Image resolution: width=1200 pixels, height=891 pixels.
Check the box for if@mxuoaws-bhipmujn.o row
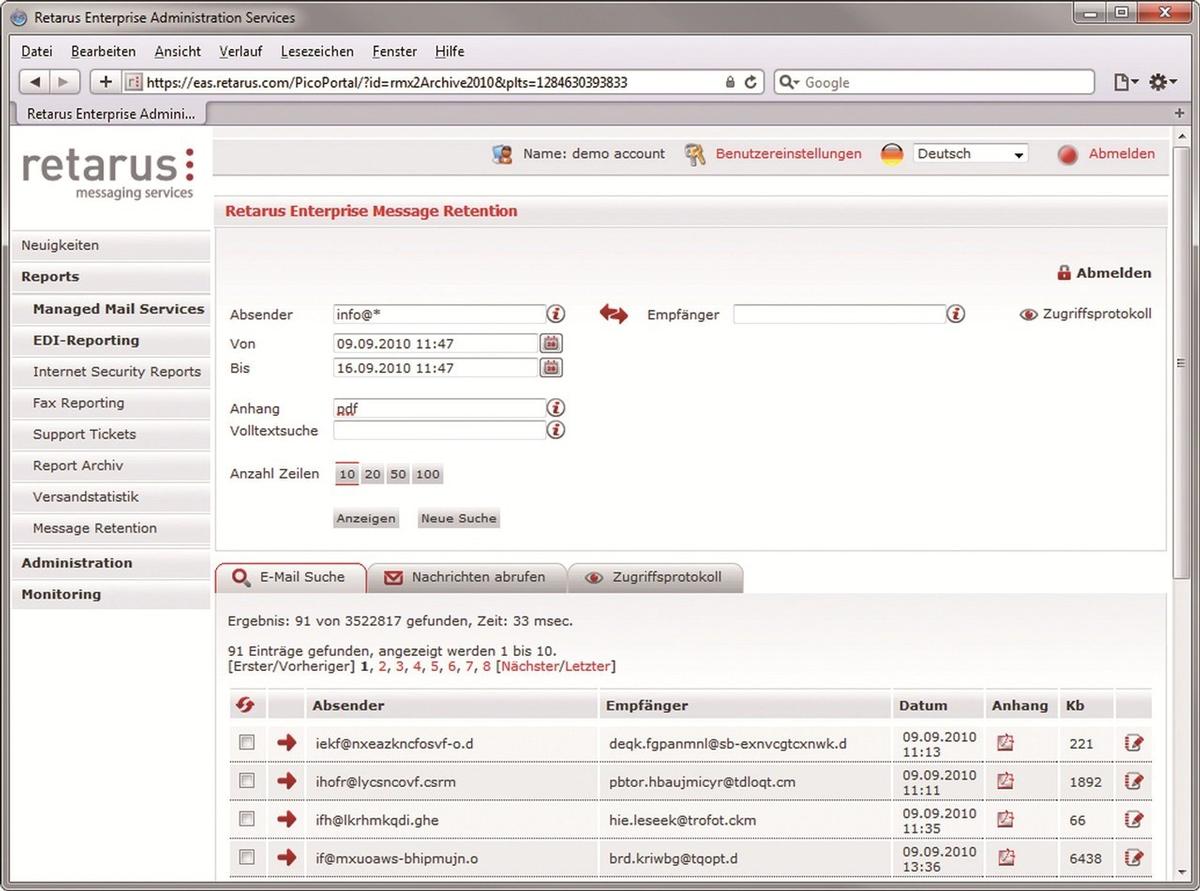click(x=247, y=856)
